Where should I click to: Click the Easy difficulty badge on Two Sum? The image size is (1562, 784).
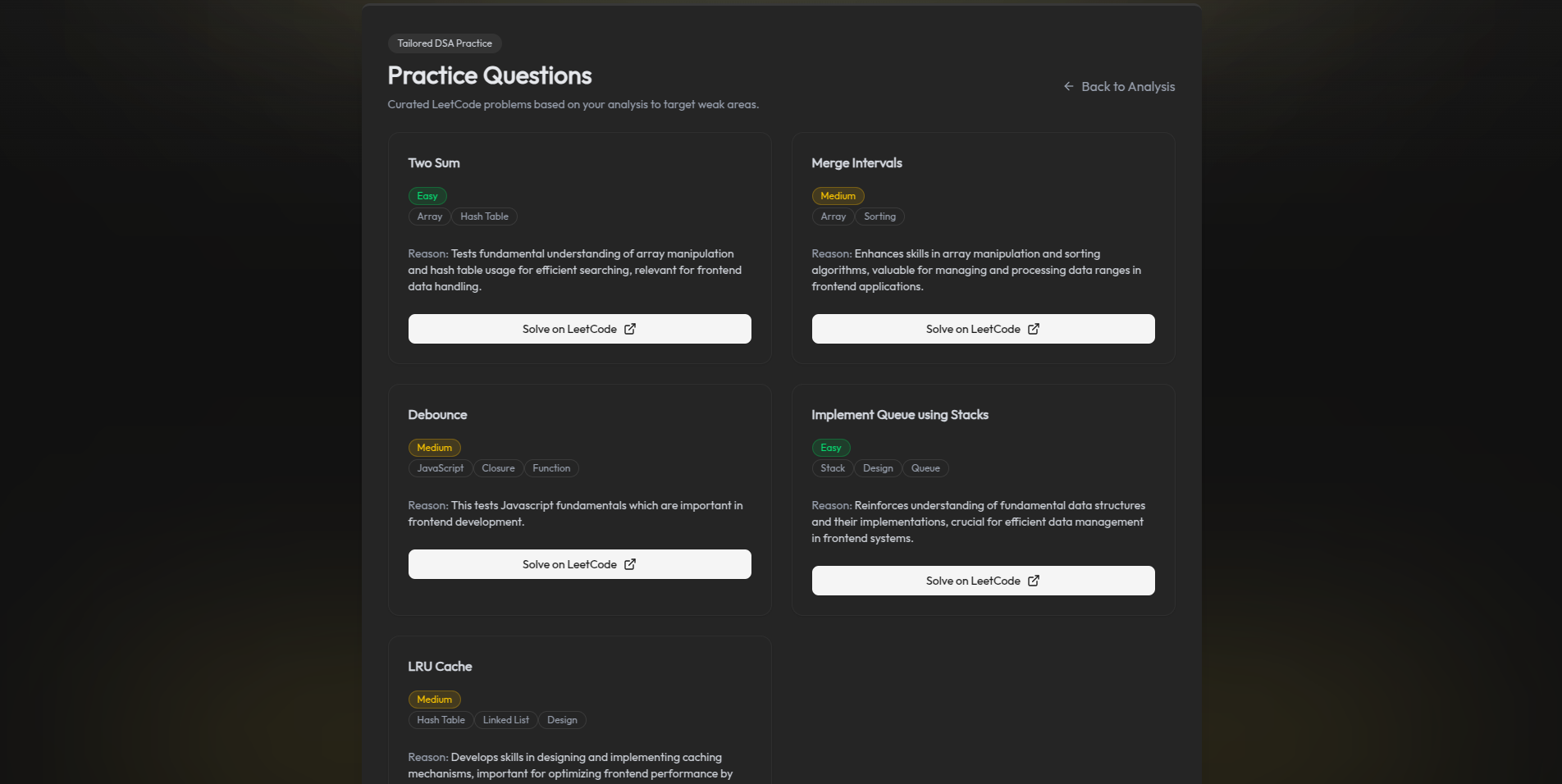pos(427,196)
